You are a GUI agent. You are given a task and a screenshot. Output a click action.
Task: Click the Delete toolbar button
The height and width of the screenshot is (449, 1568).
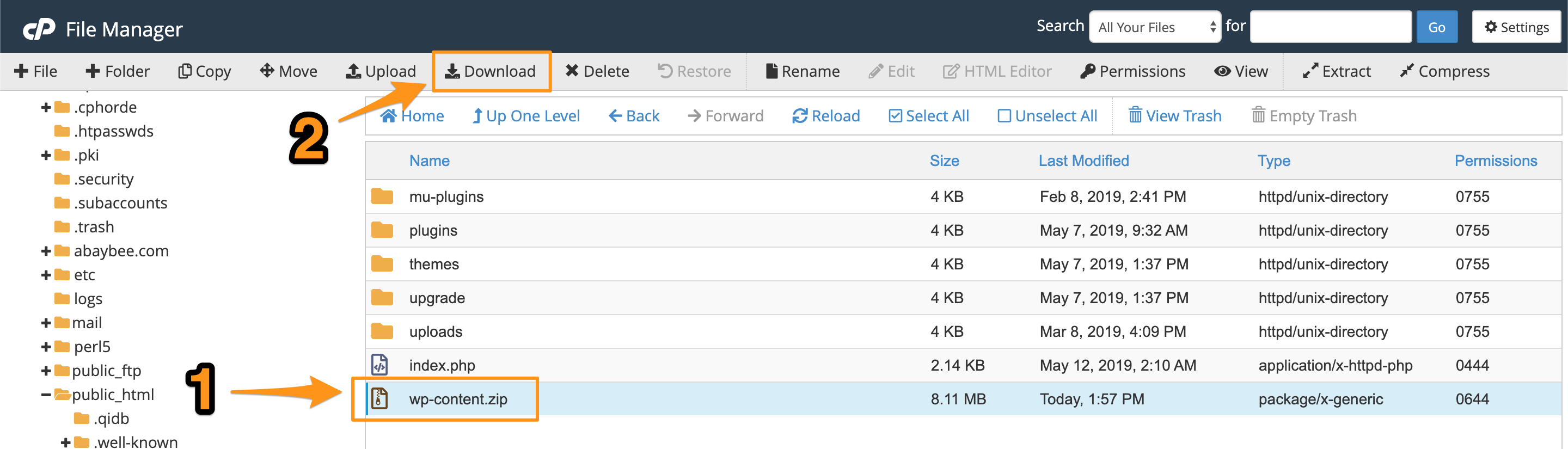[597, 71]
